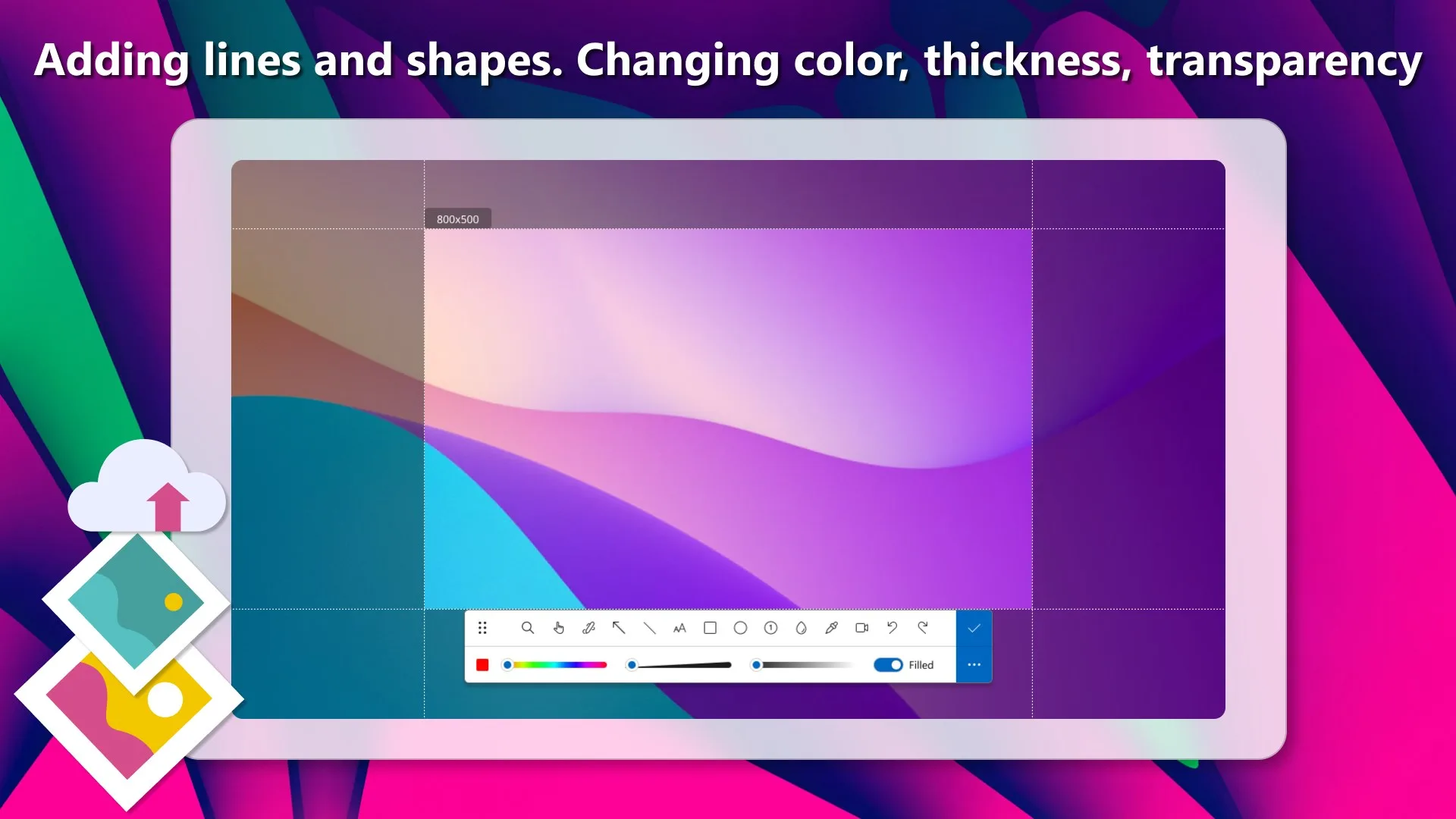Click inside the selected capture region
Viewport: 1456px width, 819px height.
tap(728, 419)
